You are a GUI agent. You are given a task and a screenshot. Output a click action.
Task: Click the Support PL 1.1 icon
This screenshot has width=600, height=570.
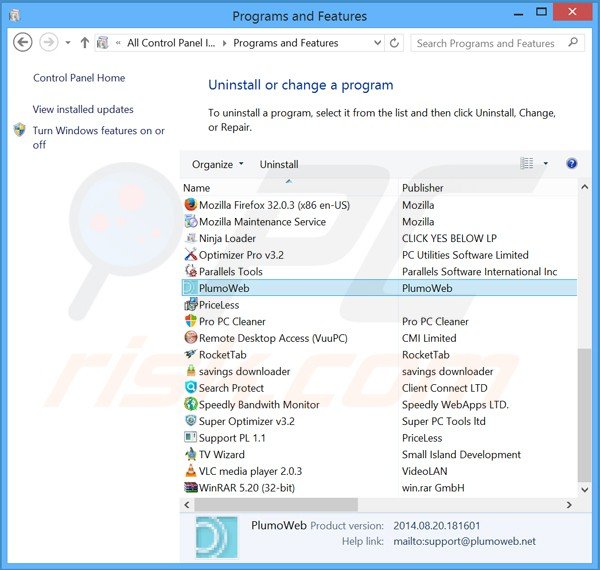click(191, 437)
